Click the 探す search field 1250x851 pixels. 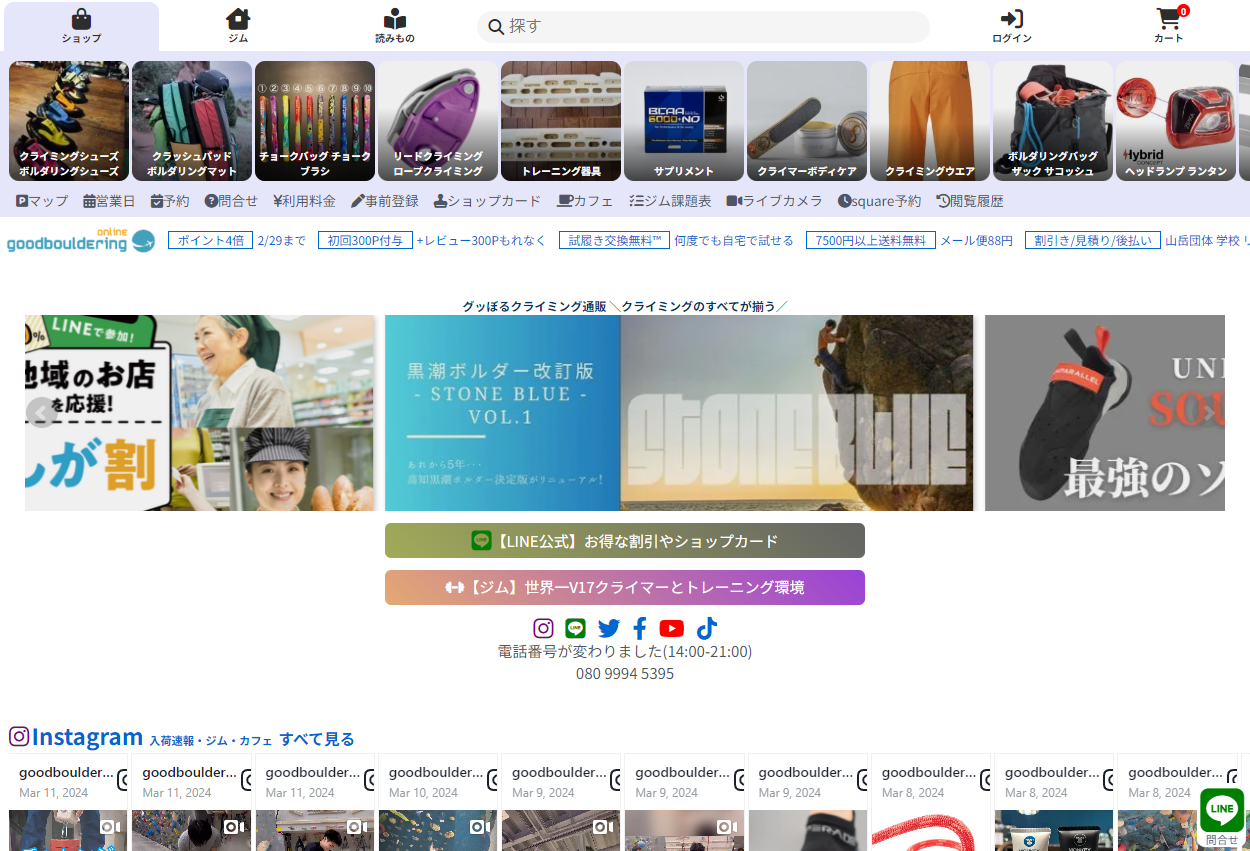click(703, 26)
